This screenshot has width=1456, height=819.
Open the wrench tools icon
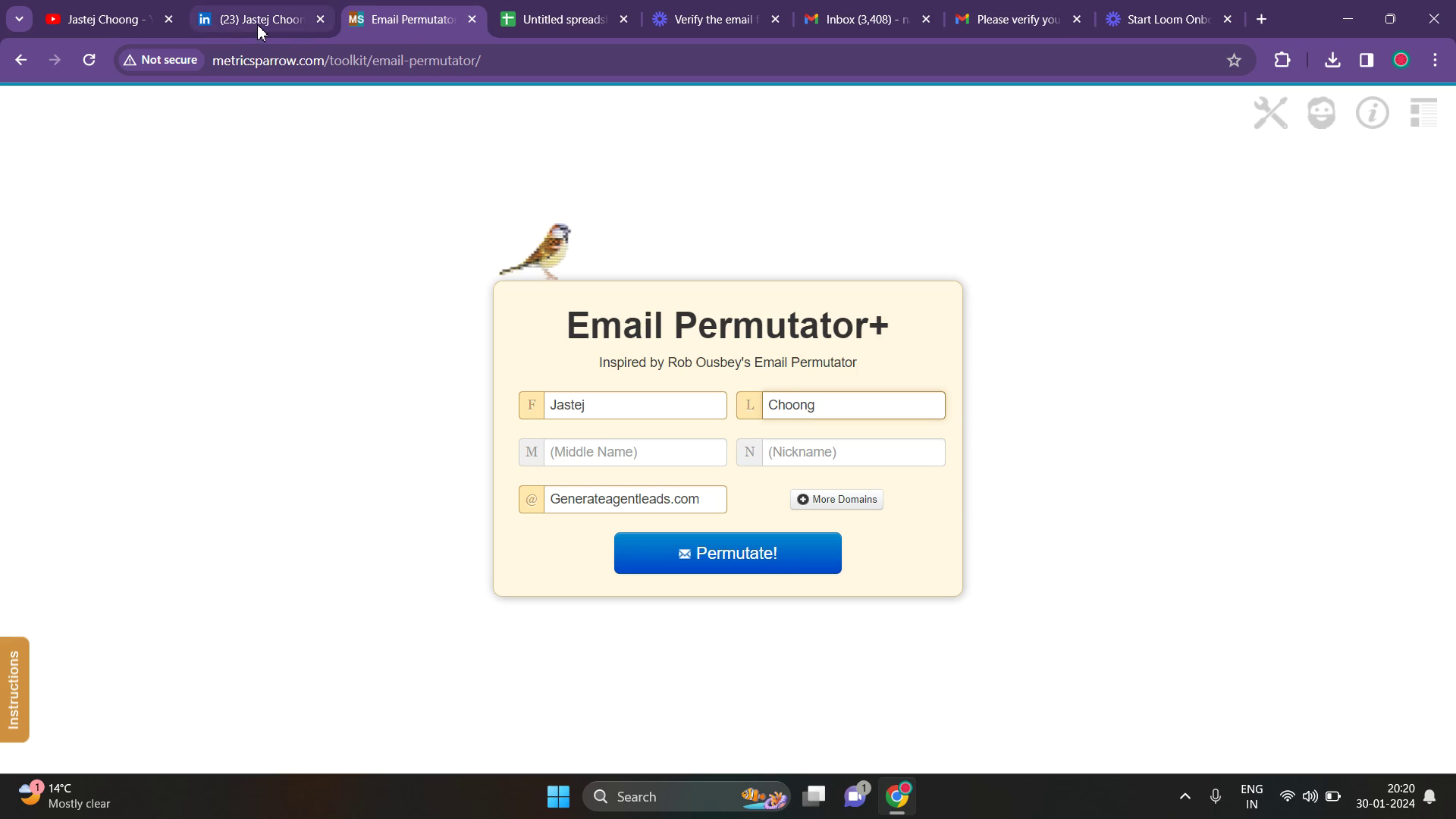click(1270, 113)
